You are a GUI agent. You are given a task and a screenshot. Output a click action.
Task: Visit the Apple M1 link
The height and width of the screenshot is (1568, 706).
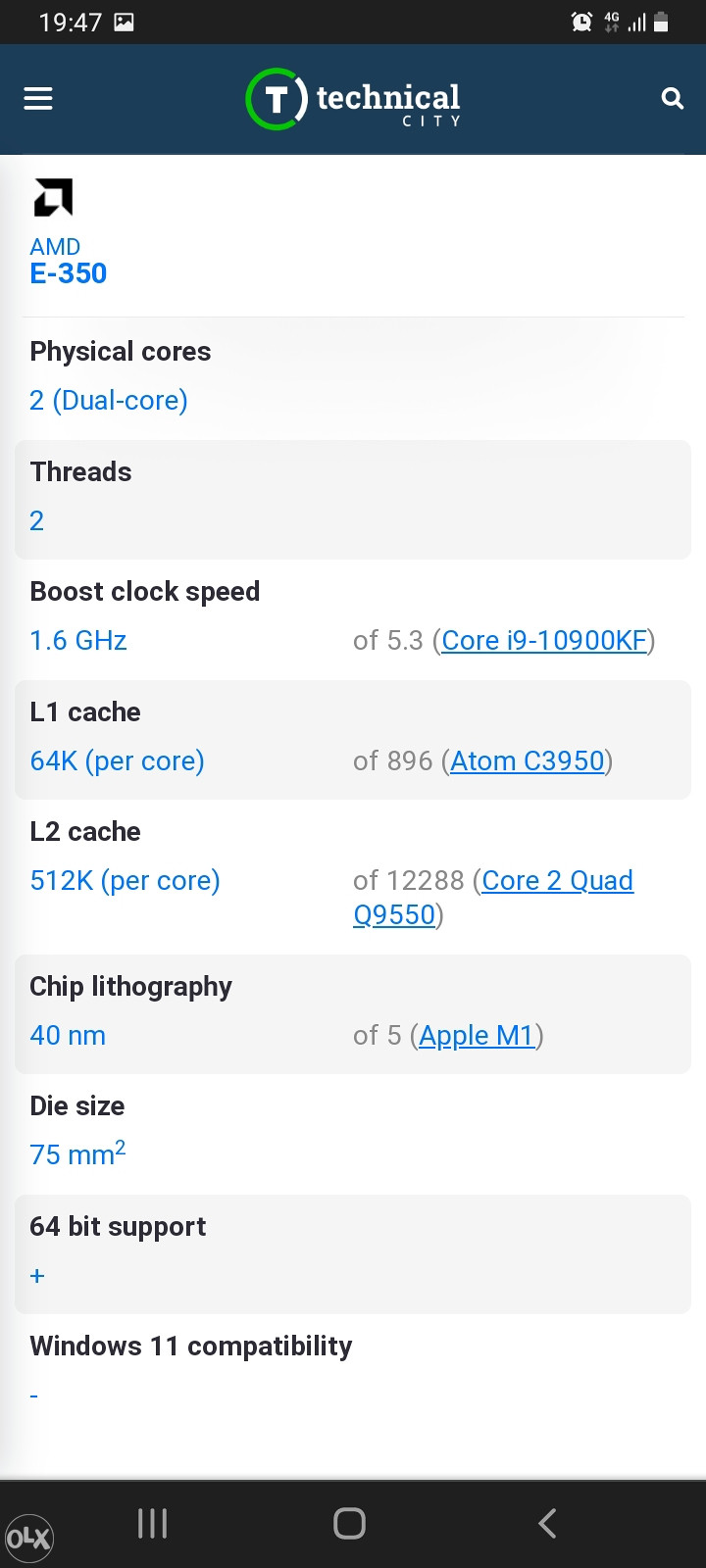(x=477, y=1036)
